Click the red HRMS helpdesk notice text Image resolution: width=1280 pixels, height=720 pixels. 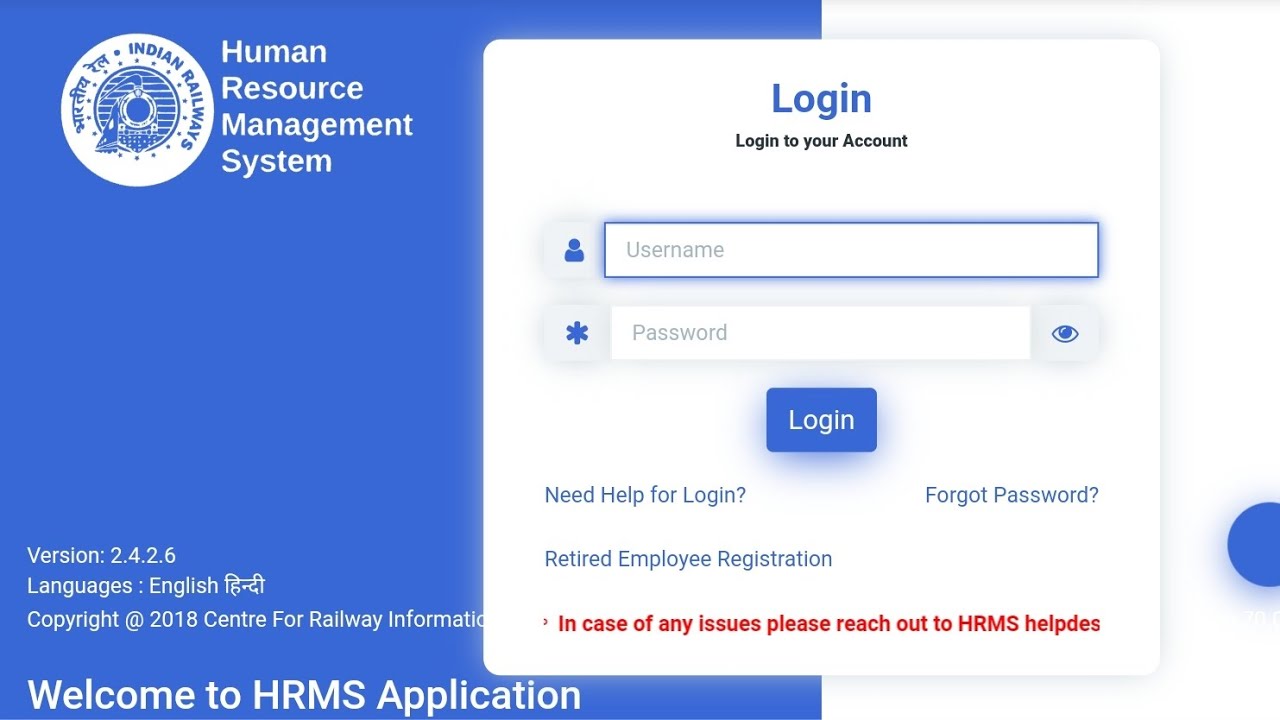pos(829,624)
